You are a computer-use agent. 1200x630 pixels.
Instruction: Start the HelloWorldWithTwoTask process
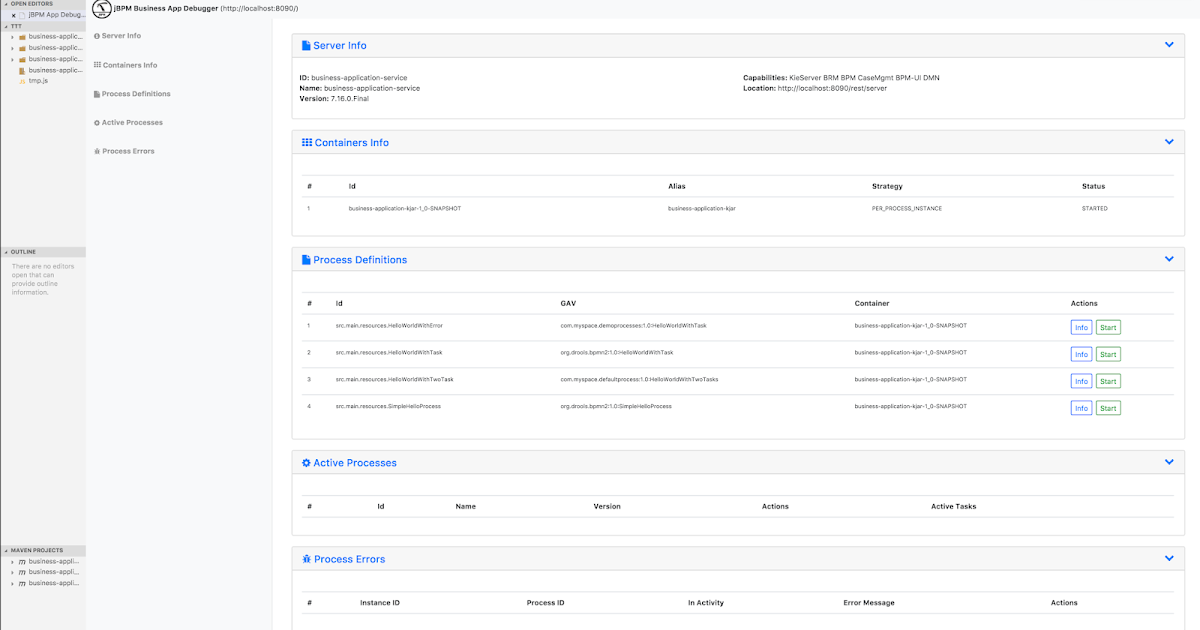click(x=1108, y=381)
